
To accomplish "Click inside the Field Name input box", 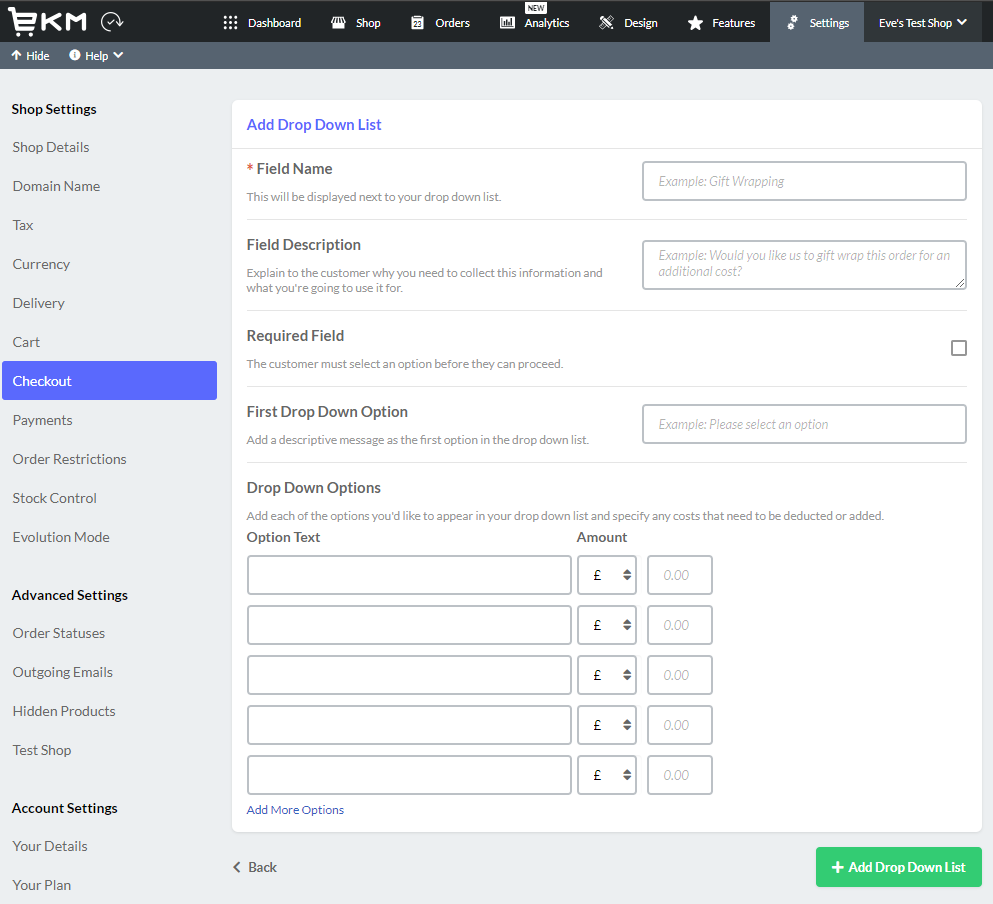I will click(x=803, y=181).
